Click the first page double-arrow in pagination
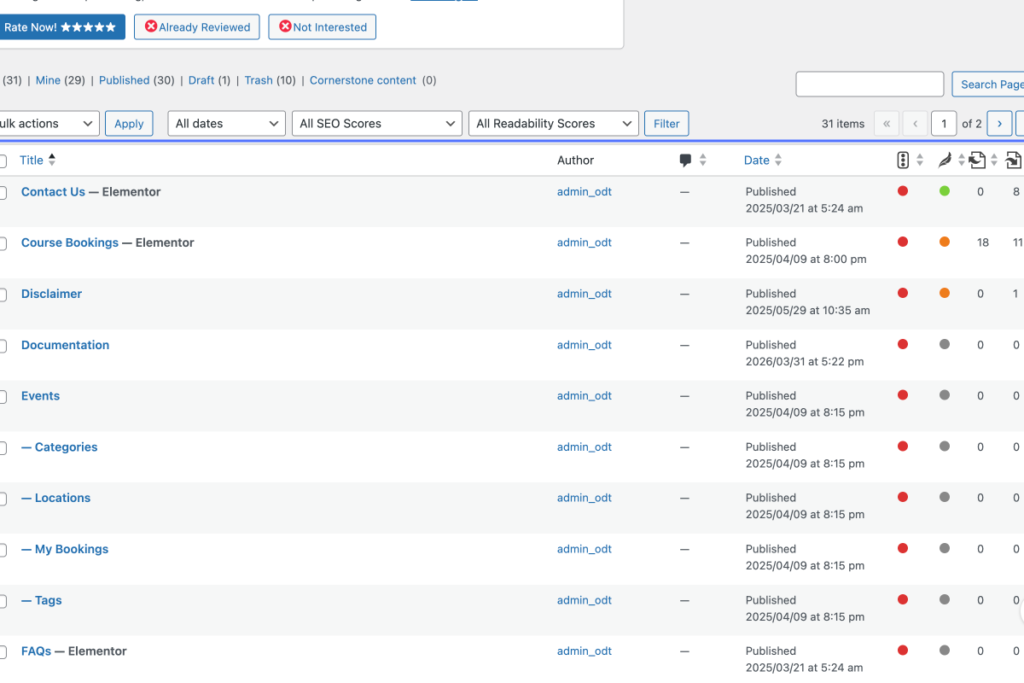Screen dimensions: 1024x683 pyautogui.click(x=886, y=123)
